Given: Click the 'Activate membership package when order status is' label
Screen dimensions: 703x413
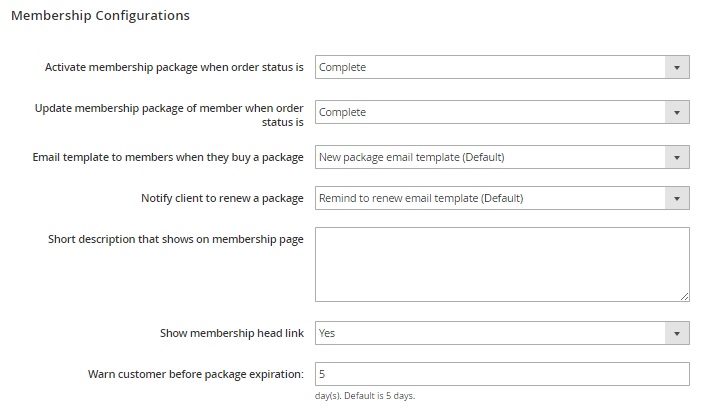Looking at the screenshot, I should 174,67.
